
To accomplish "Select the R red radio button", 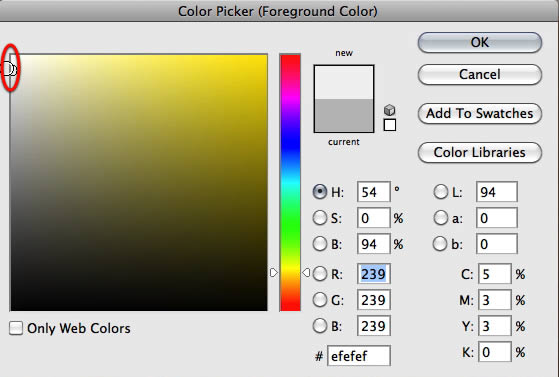I will pos(320,274).
